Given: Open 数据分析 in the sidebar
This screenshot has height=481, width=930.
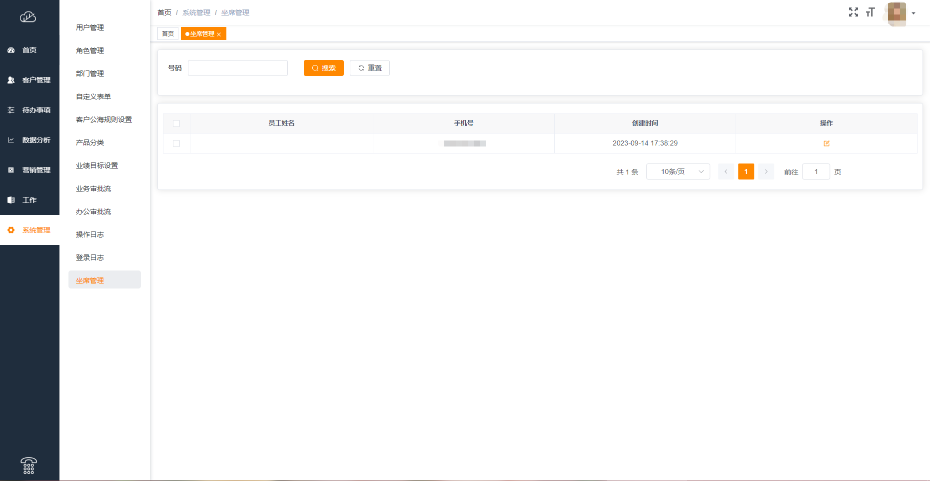Looking at the screenshot, I should point(29,140).
